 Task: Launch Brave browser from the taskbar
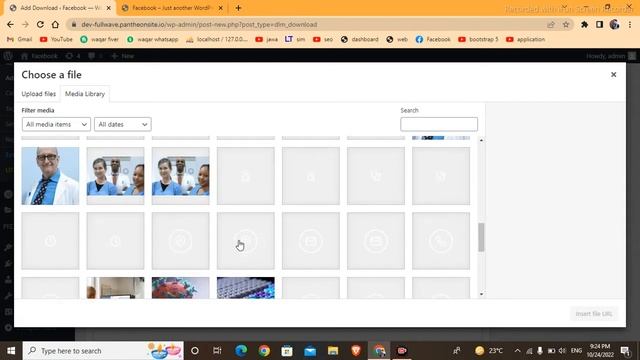[x=356, y=351]
